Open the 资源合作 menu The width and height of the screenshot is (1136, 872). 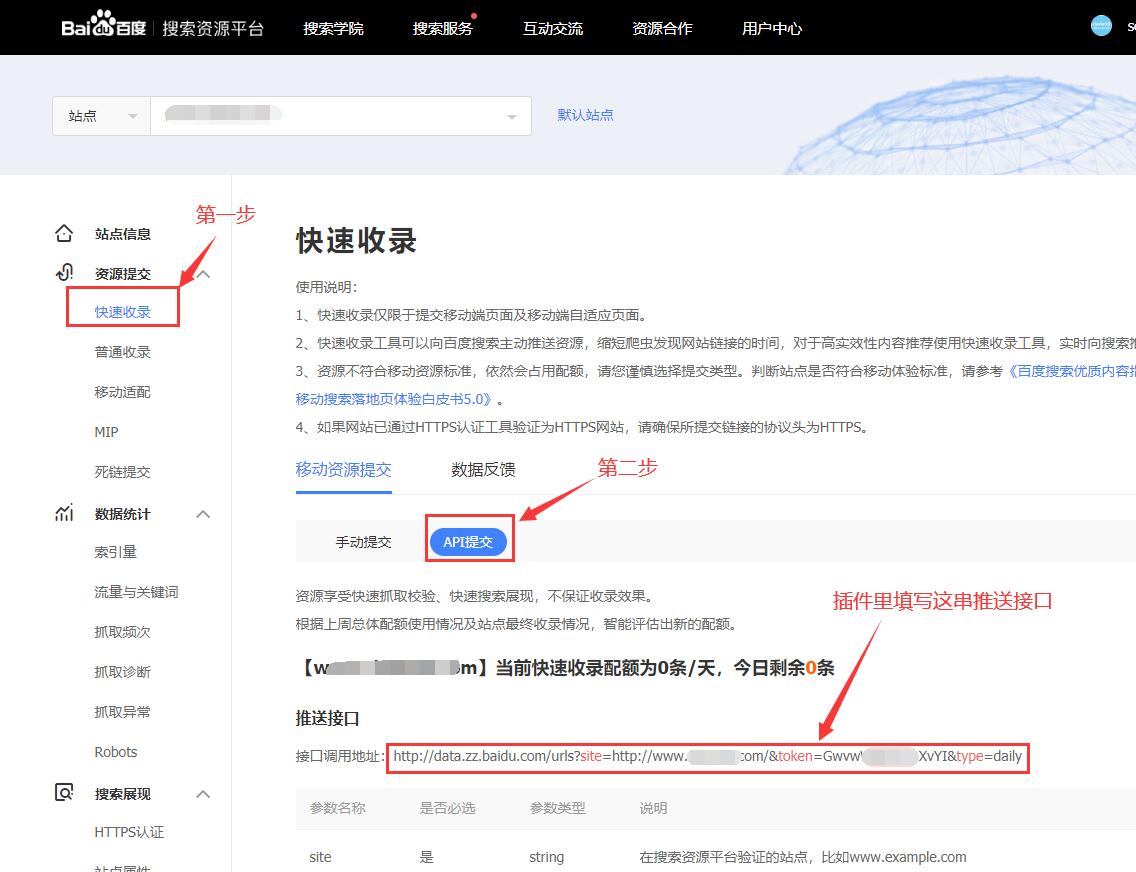coord(662,28)
